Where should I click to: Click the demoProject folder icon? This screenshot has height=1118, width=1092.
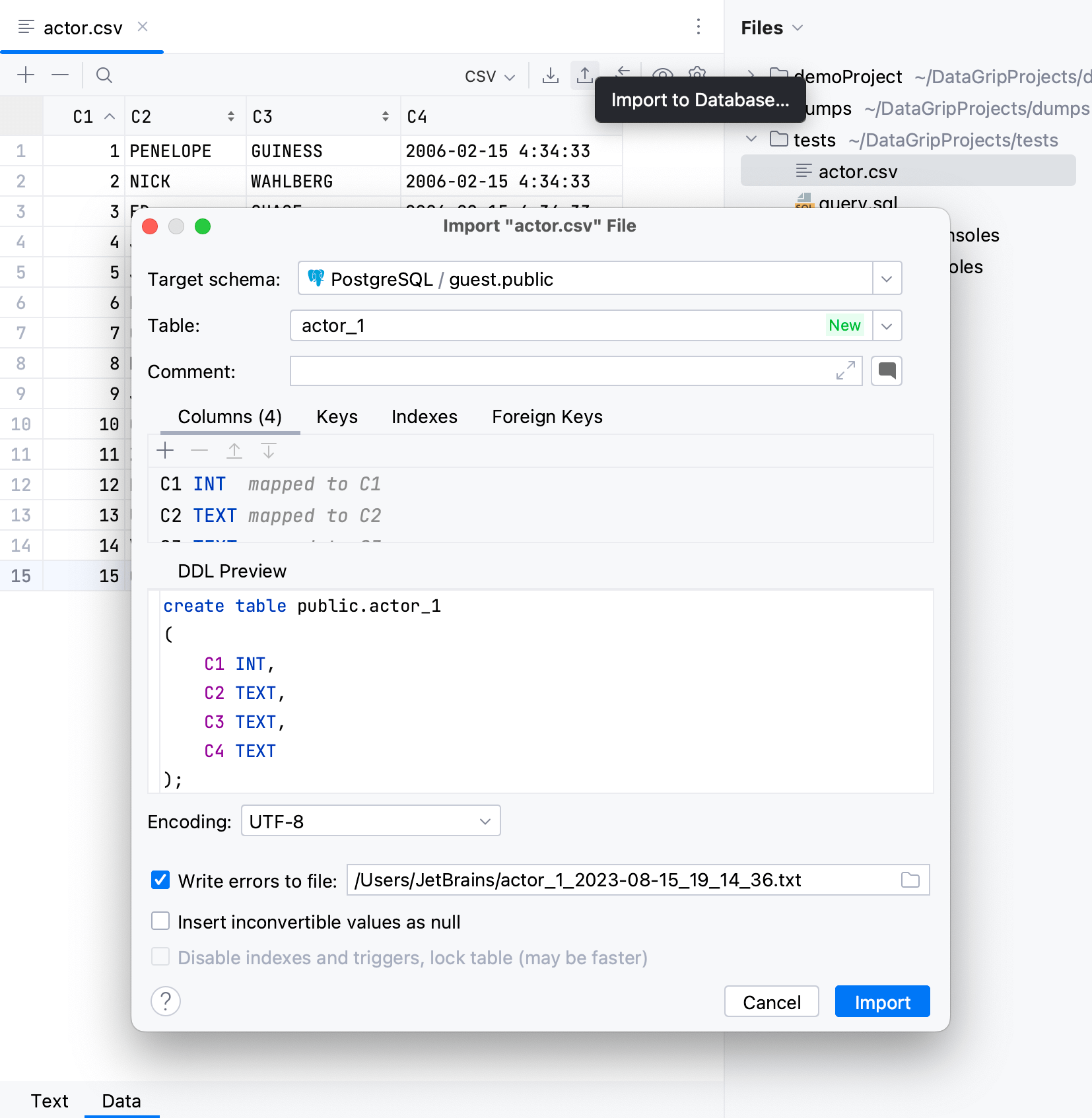(779, 75)
